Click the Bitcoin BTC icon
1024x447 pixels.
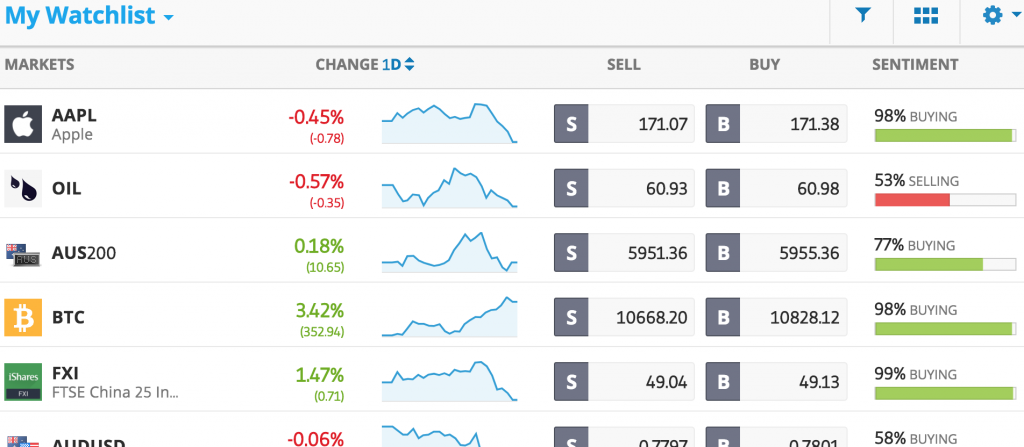[24, 318]
